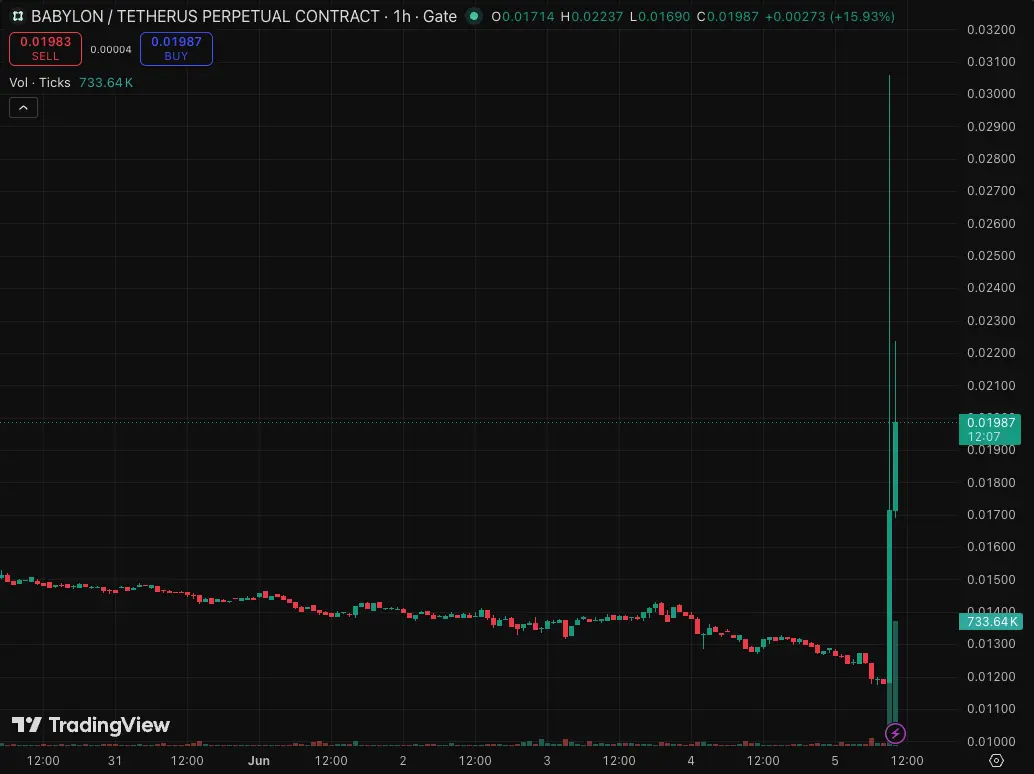Open chart settings gear icon

996,760
